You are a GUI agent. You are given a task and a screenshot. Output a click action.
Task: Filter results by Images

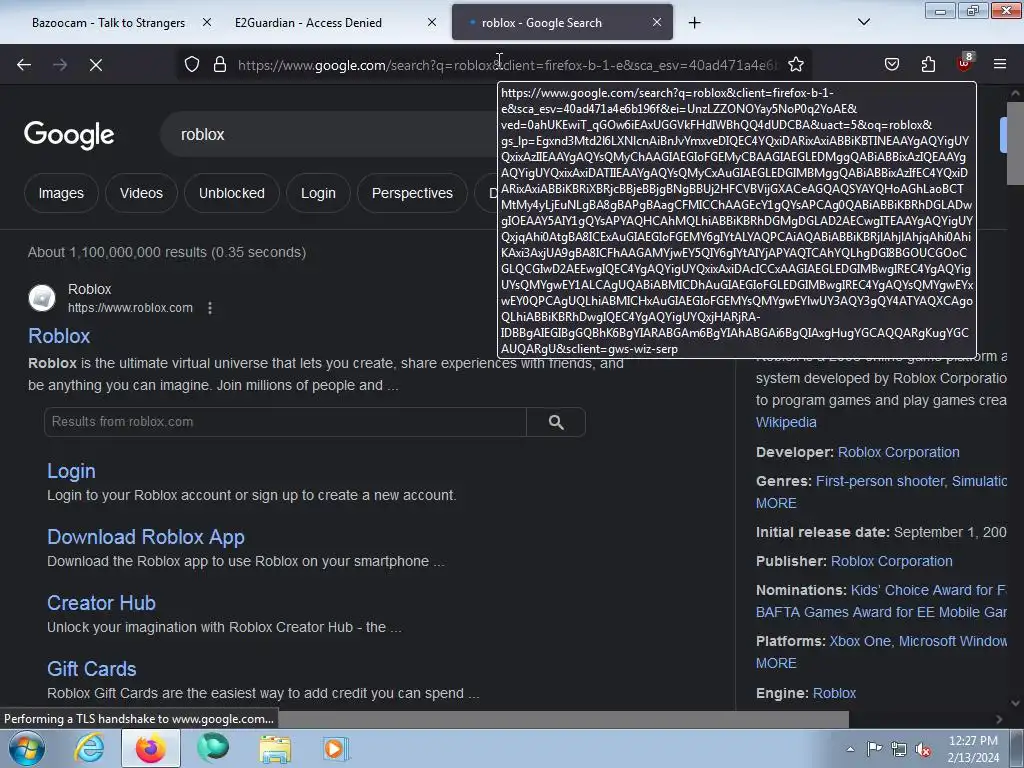(61, 193)
